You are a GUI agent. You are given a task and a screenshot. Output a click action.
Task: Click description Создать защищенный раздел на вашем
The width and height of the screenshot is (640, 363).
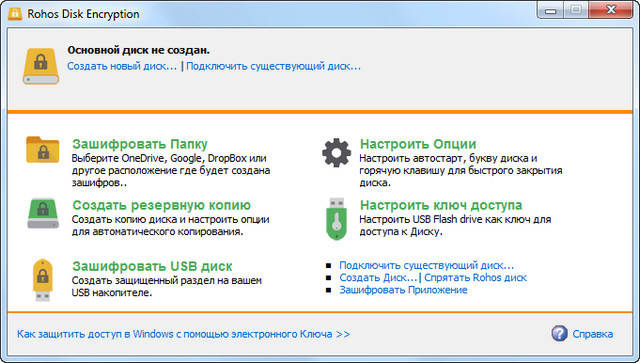(167, 287)
